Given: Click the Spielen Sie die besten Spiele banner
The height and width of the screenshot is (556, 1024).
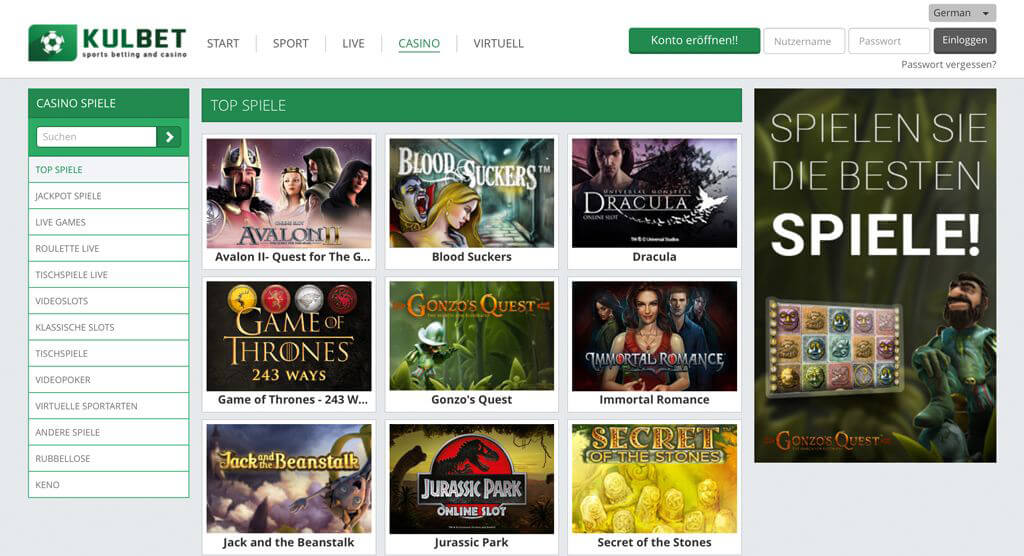Looking at the screenshot, I should [875, 276].
